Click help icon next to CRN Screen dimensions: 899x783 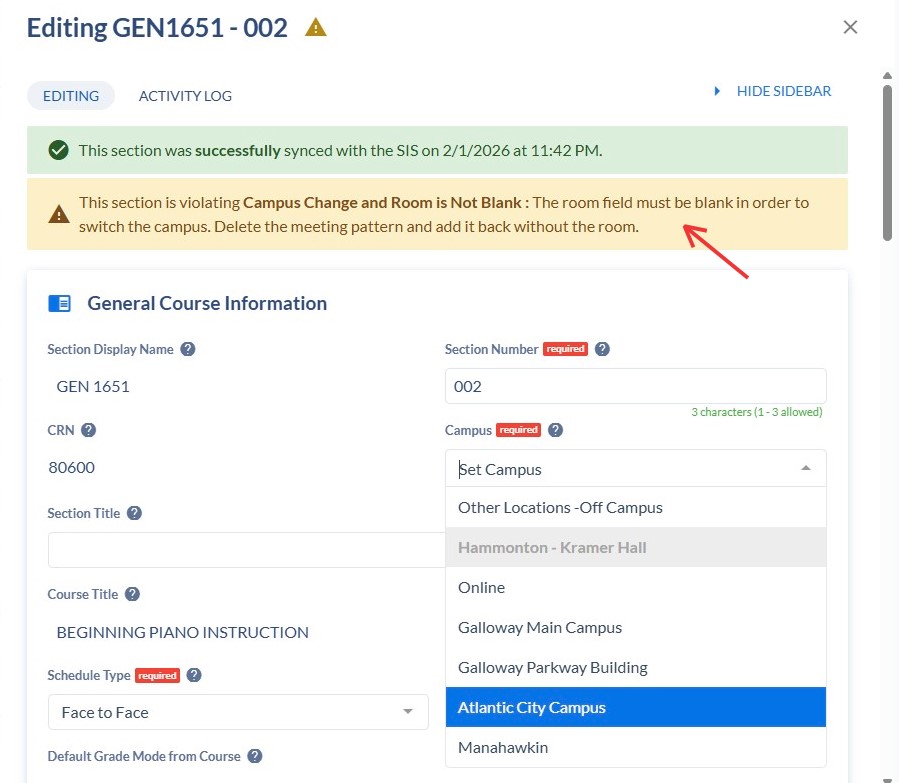pos(88,431)
